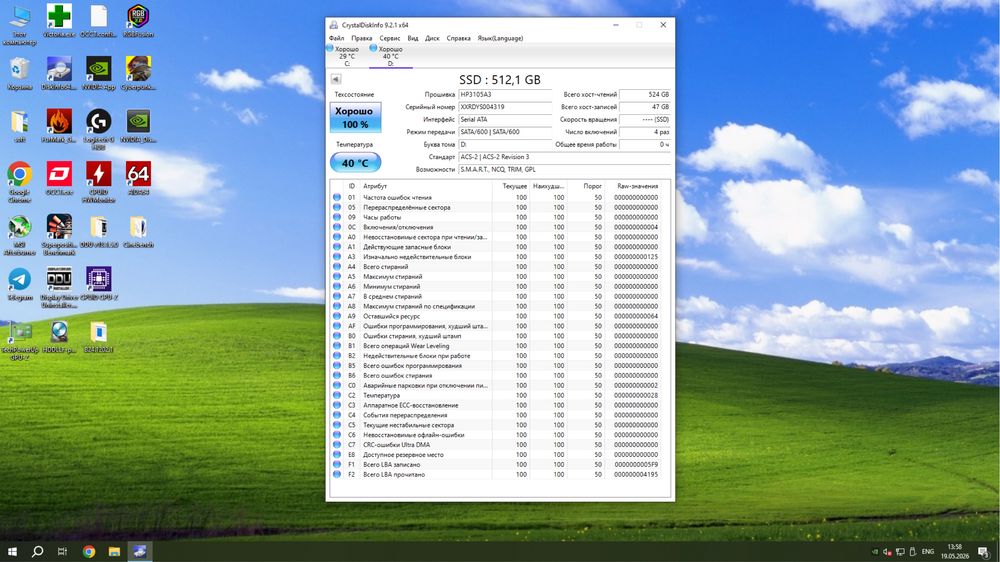Open the TechPowerUp GPU-Z shortcut
Screen dimensions: 1000x562
(x=20, y=341)
